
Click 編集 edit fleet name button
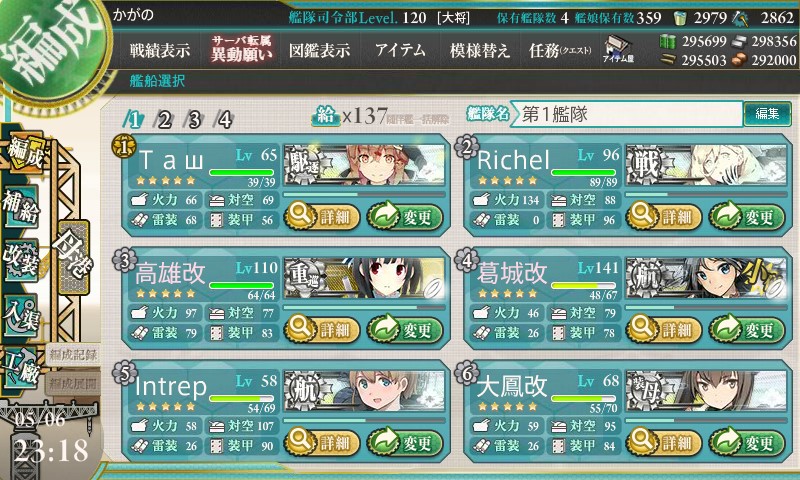click(767, 113)
